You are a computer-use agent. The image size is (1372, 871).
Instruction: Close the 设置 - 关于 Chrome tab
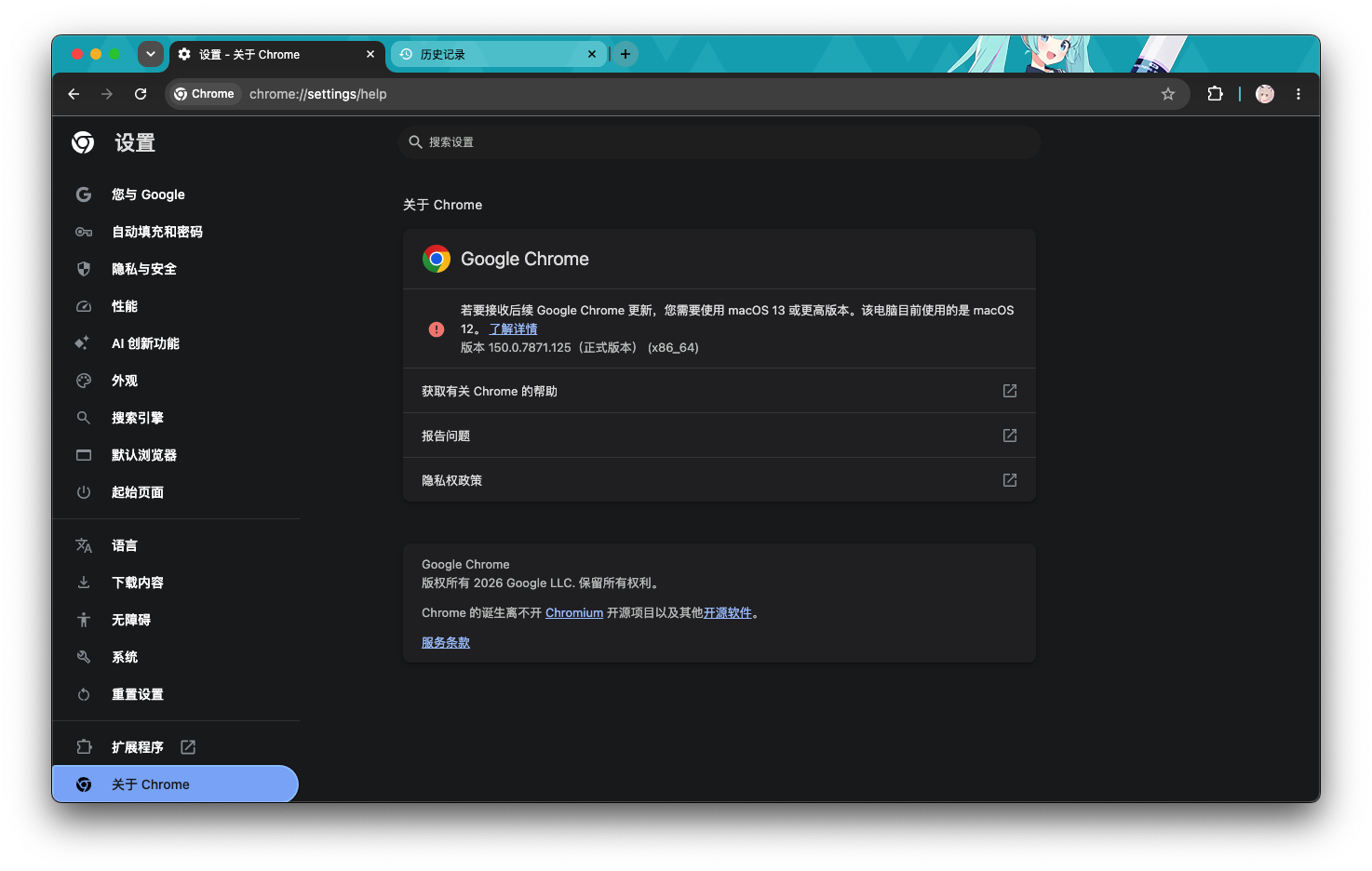click(370, 54)
